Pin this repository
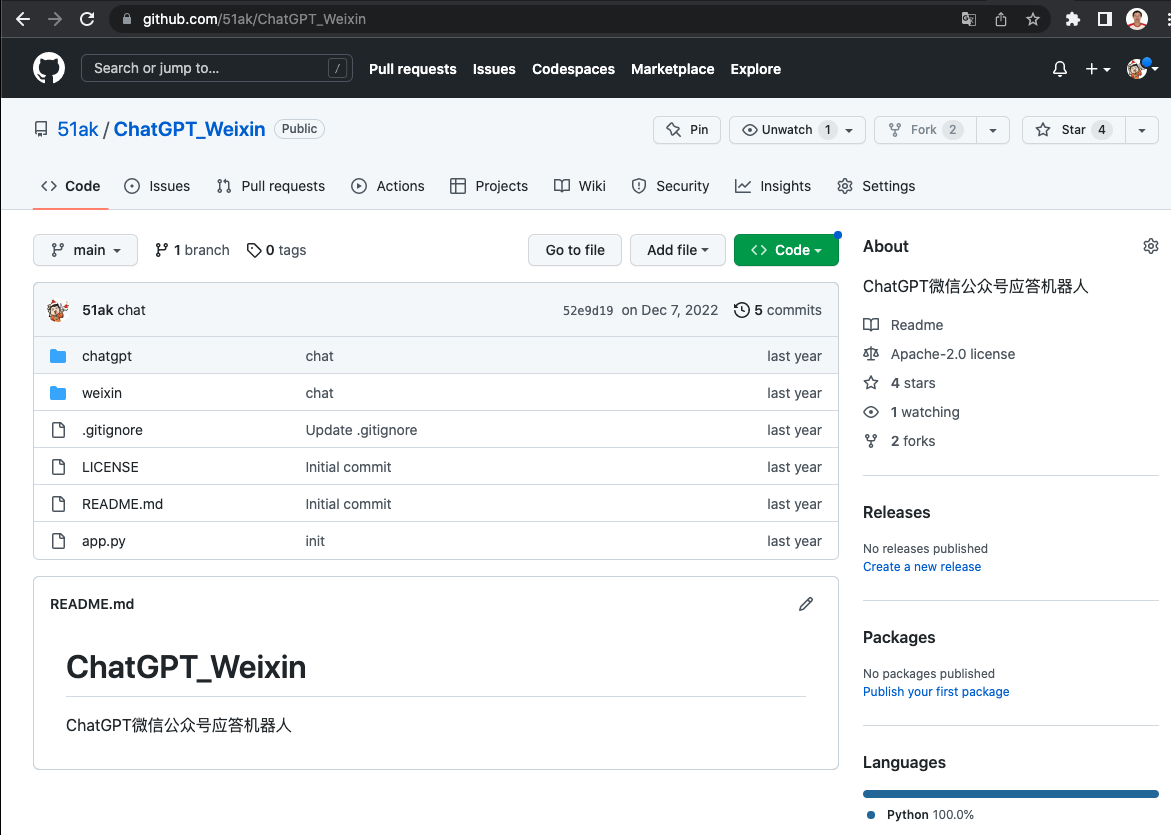The height and width of the screenshot is (835, 1171). click(686, 129)
